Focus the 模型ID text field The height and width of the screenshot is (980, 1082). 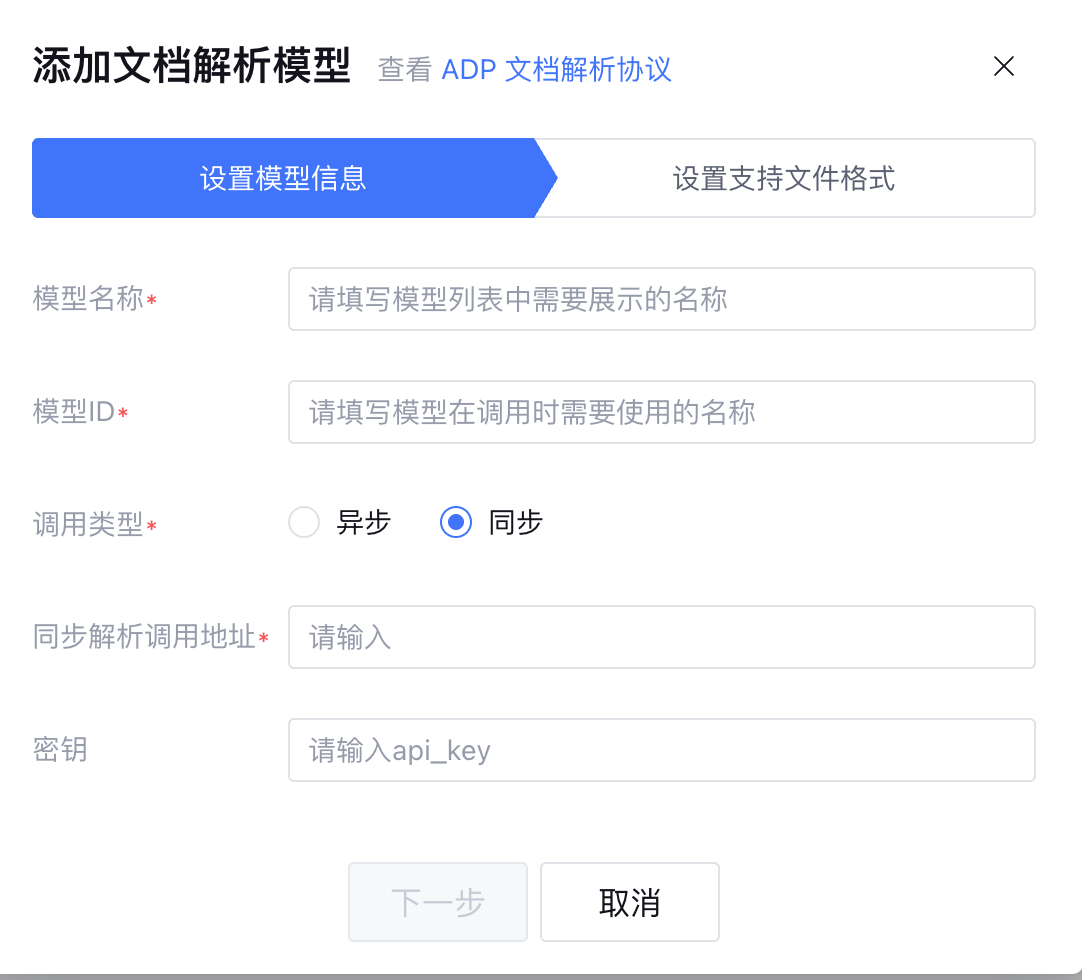[661, 412]
